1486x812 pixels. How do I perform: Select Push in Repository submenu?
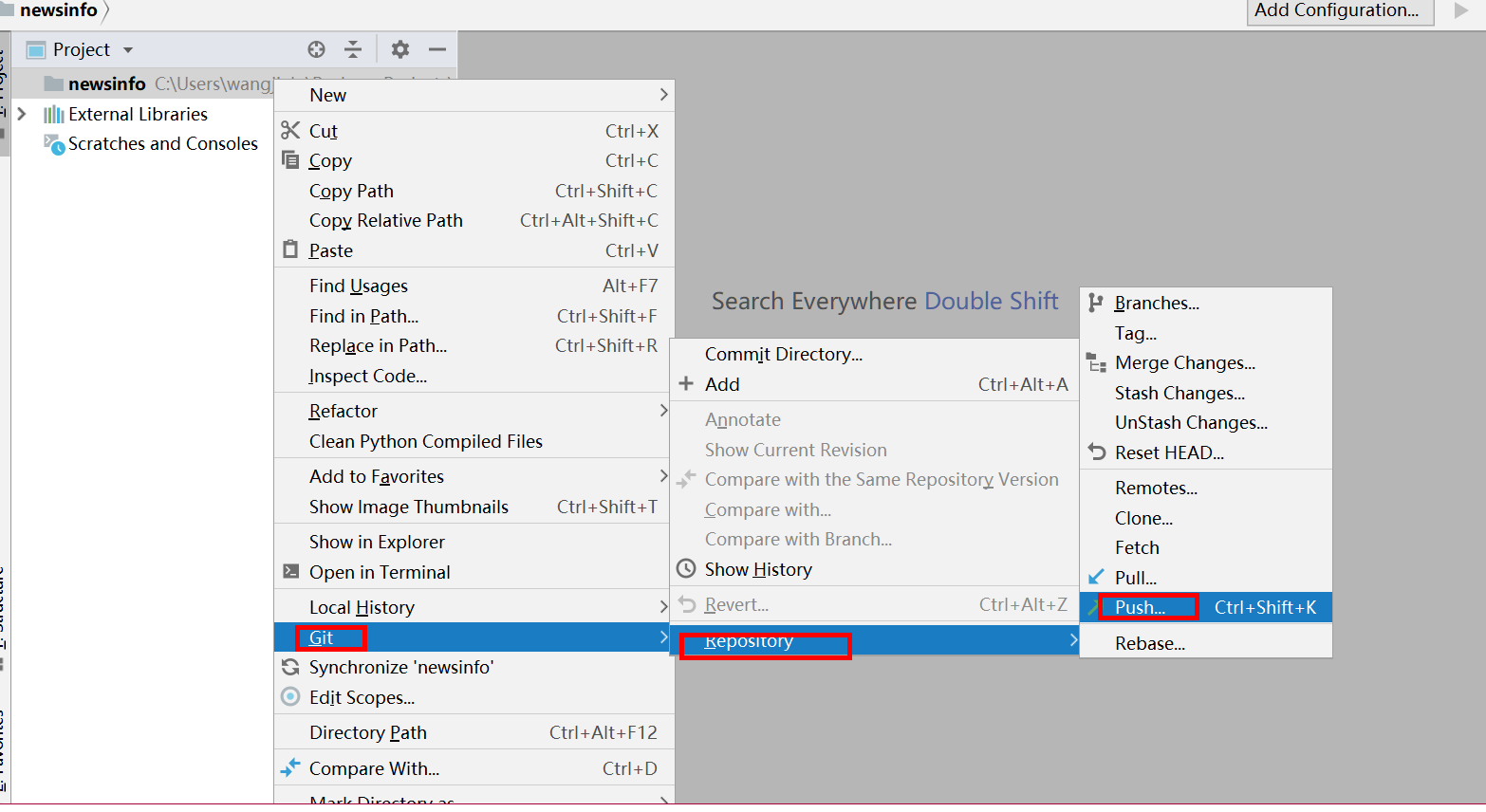(1206, 607)
